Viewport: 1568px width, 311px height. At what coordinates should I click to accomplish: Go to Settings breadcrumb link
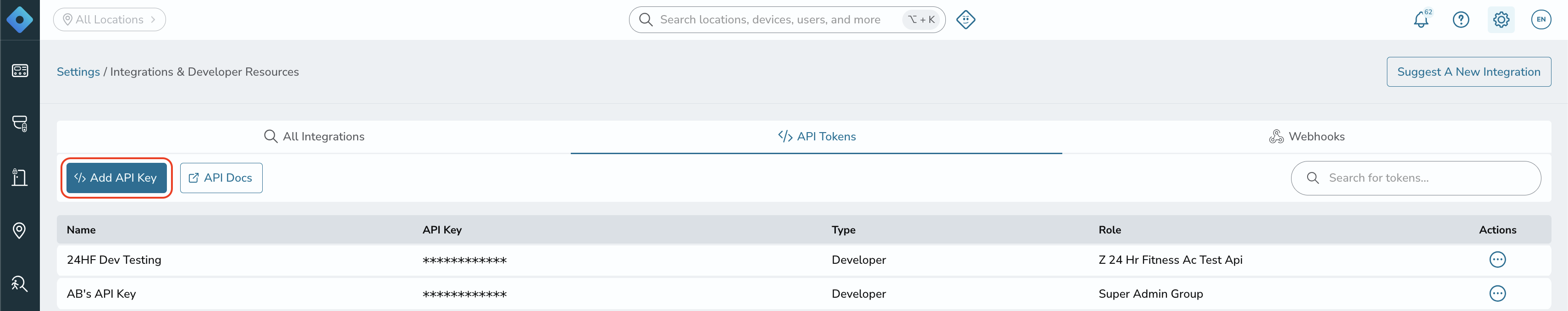tap(78, 72)
